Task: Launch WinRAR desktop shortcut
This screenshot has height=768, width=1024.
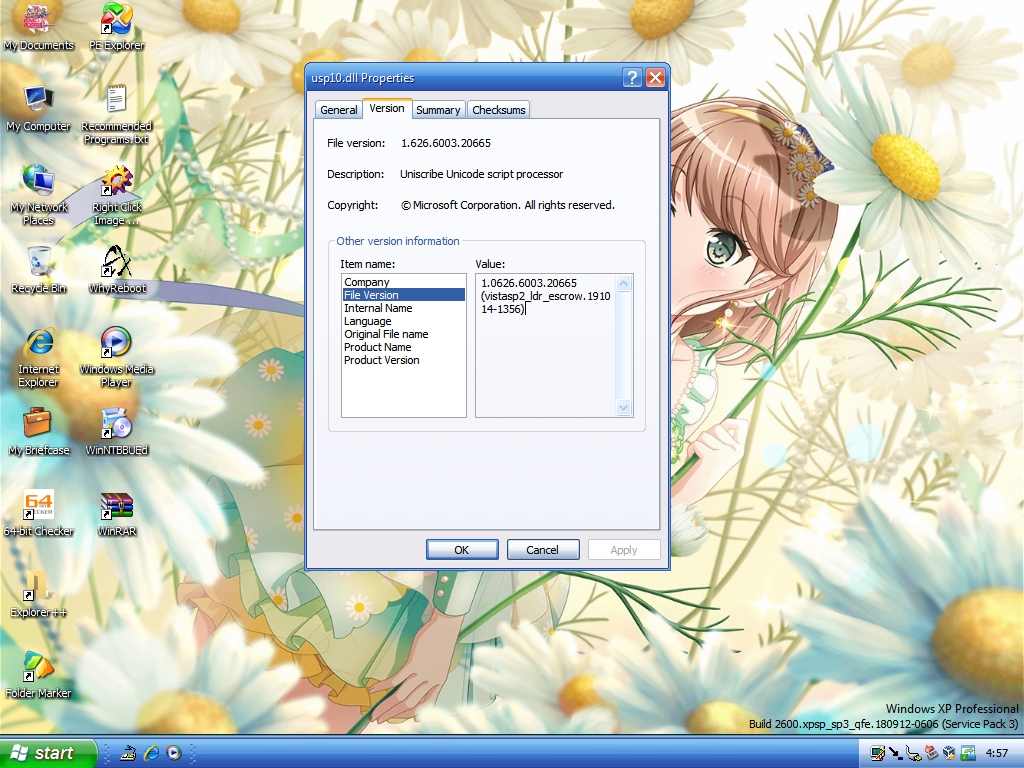Action: [116, 512]
